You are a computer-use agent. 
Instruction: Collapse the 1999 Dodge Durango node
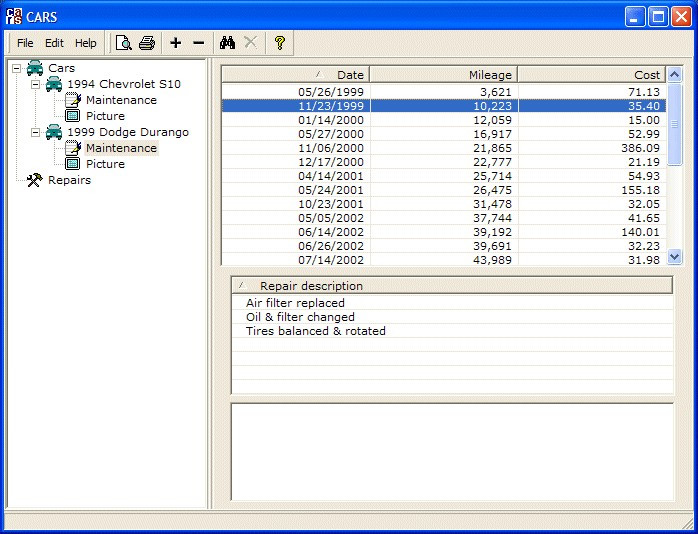tap(36, 133)
